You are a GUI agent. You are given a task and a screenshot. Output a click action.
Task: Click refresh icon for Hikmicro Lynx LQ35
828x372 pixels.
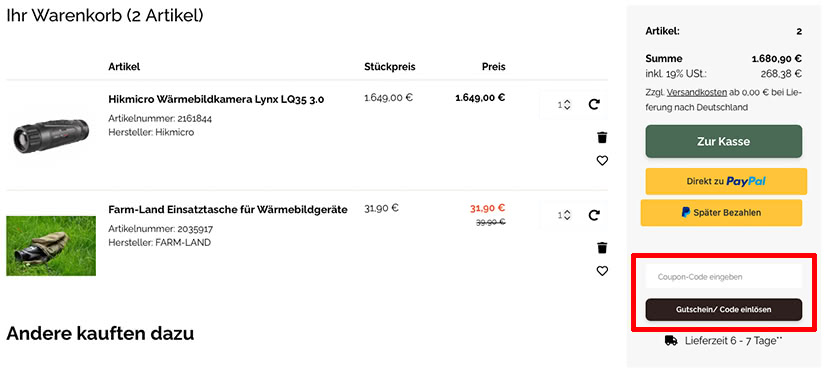pyautogui.click(x=594, y=105)
